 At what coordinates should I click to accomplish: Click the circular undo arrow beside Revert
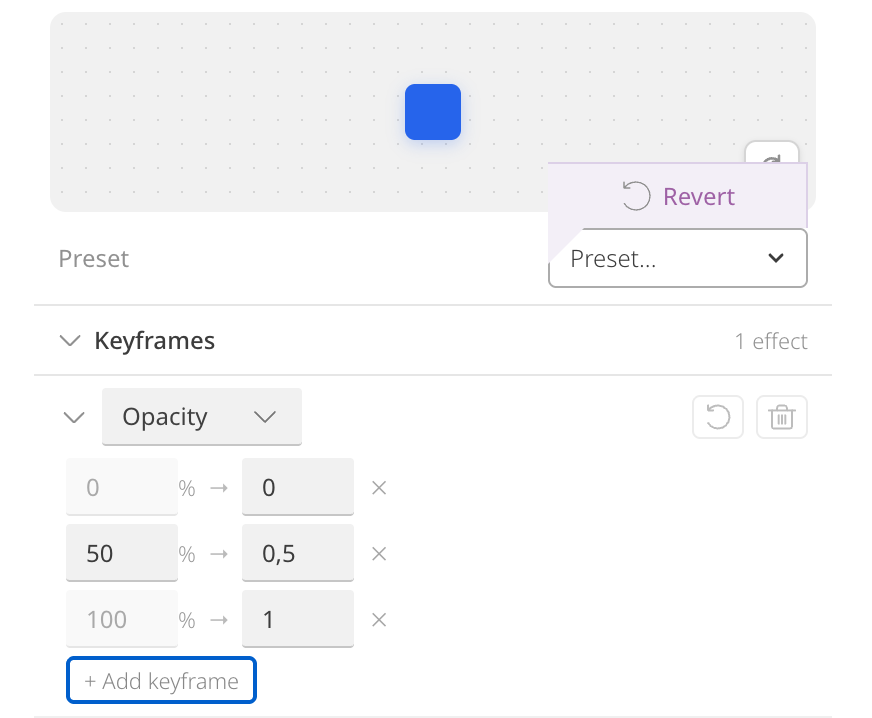[x=636, y=196]
